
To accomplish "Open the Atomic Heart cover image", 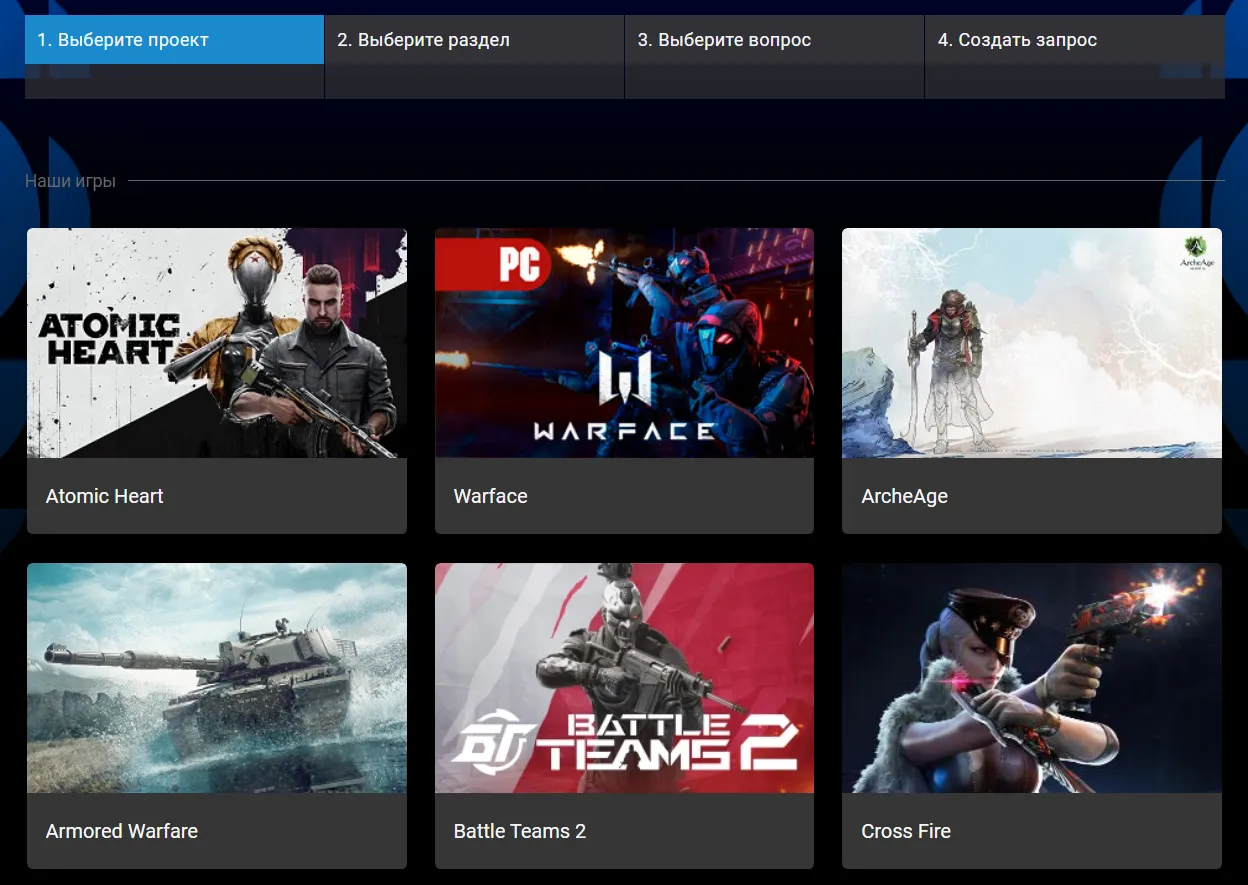I will click(x=217, y=343).
